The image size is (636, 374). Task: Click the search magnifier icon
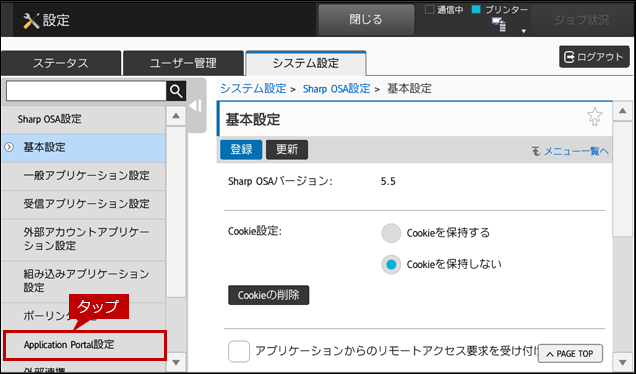pos(176,91)
